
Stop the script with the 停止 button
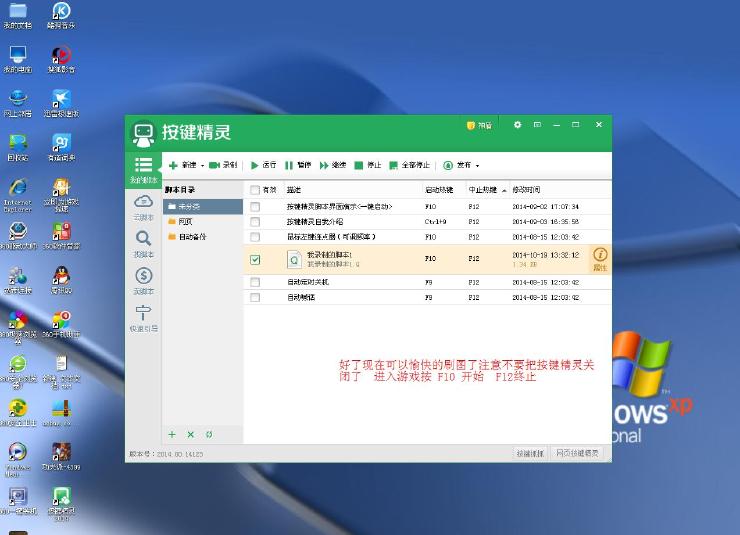click(x=368, y=165)
